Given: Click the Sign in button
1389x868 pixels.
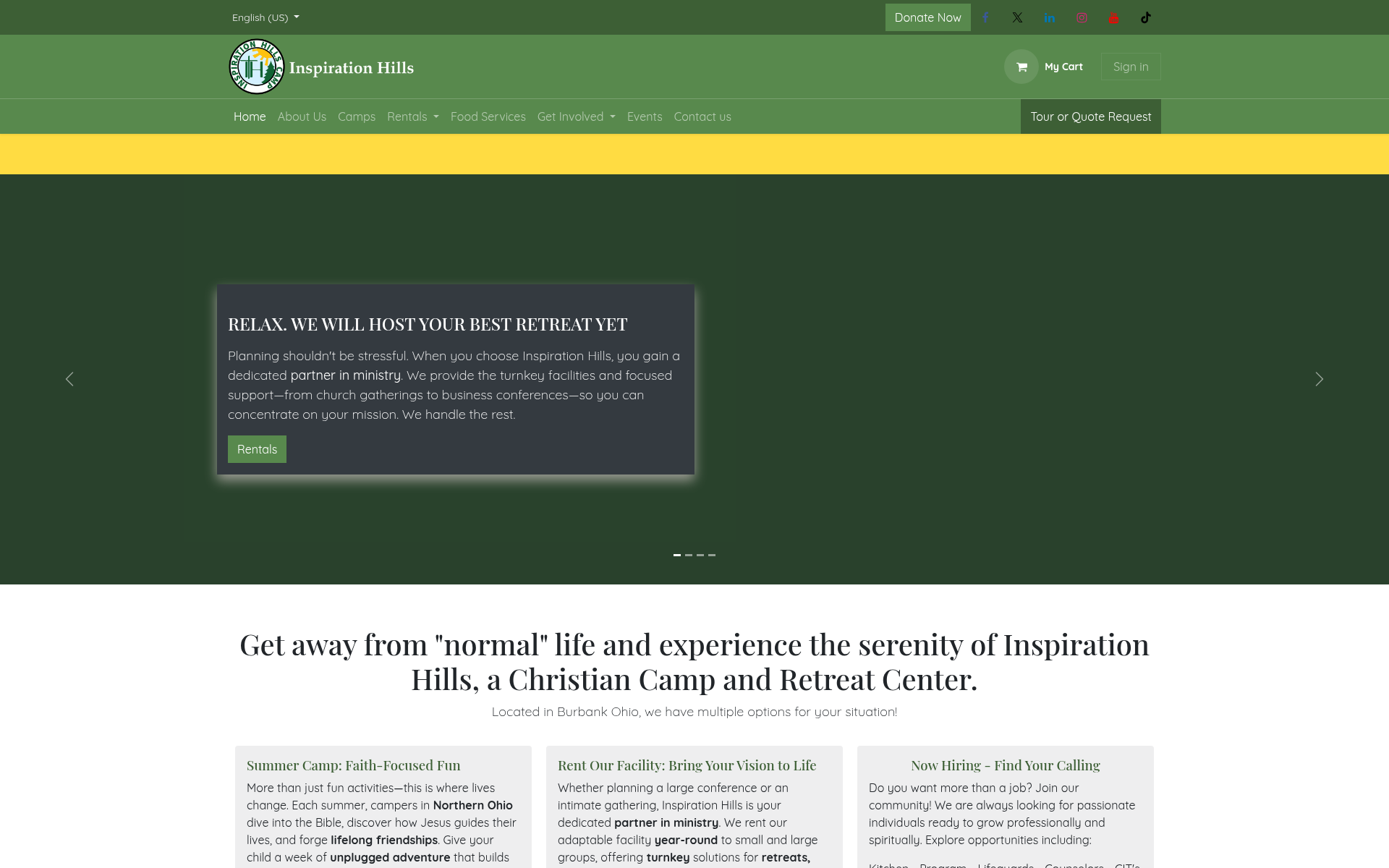Looking at the screenshot, I should (x=1131, y=67).
